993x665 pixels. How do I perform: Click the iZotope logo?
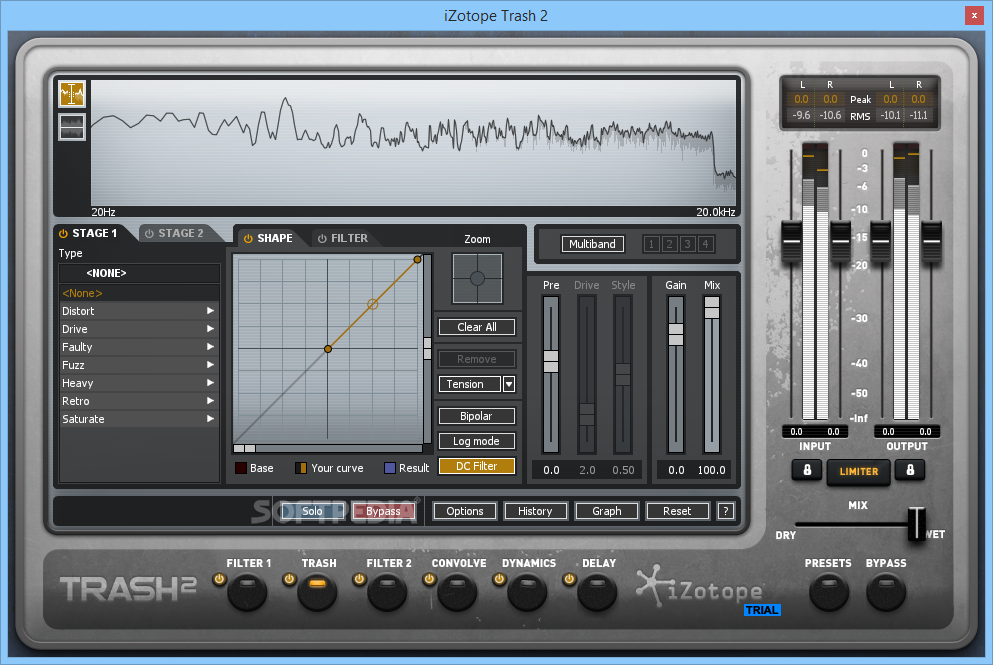click(699, 587)
